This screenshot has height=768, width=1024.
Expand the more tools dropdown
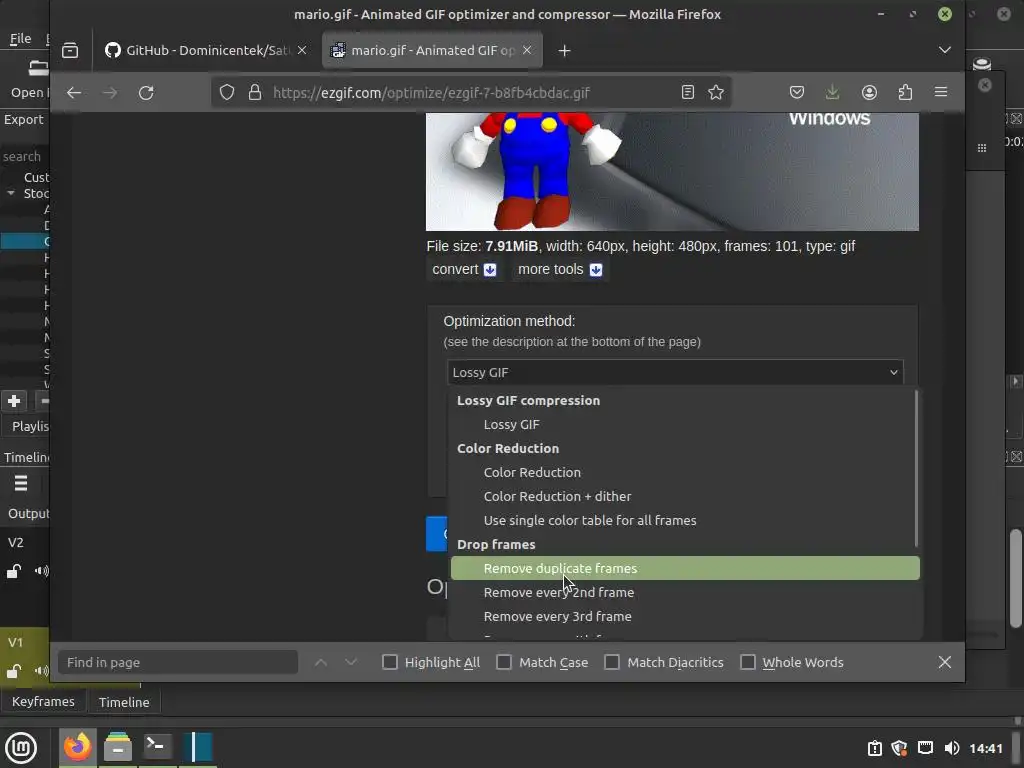pyautogui.click(x=560, y=270)
